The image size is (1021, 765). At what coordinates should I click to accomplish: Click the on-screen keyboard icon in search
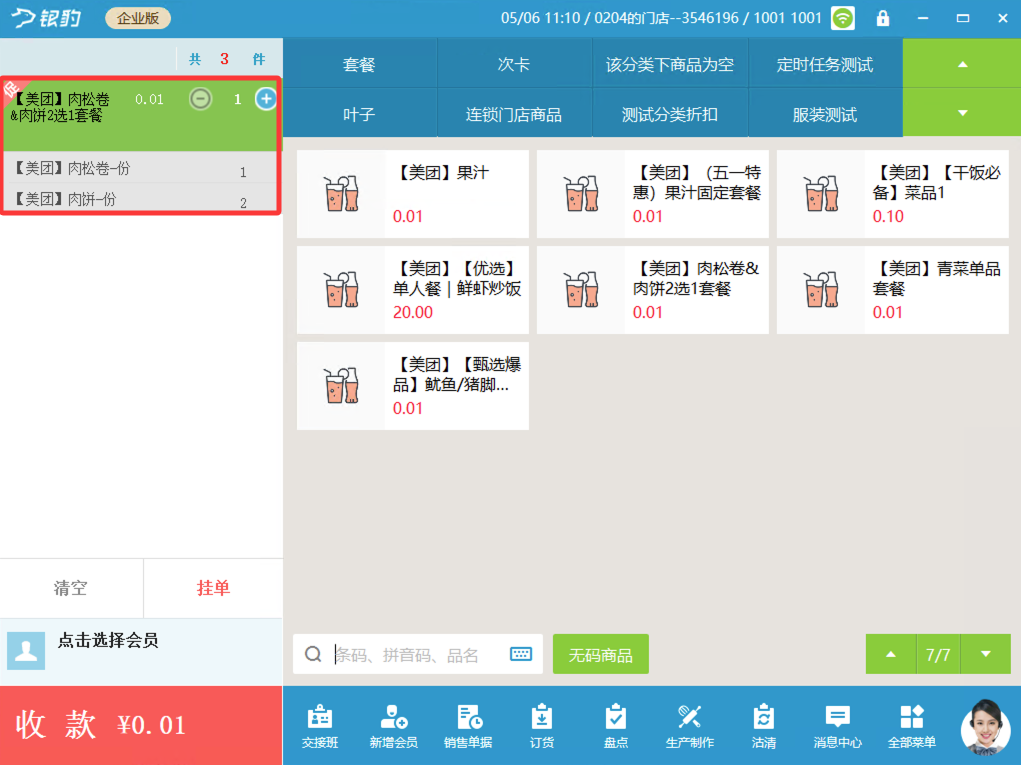pyautogui.click(x=521, y=654)
